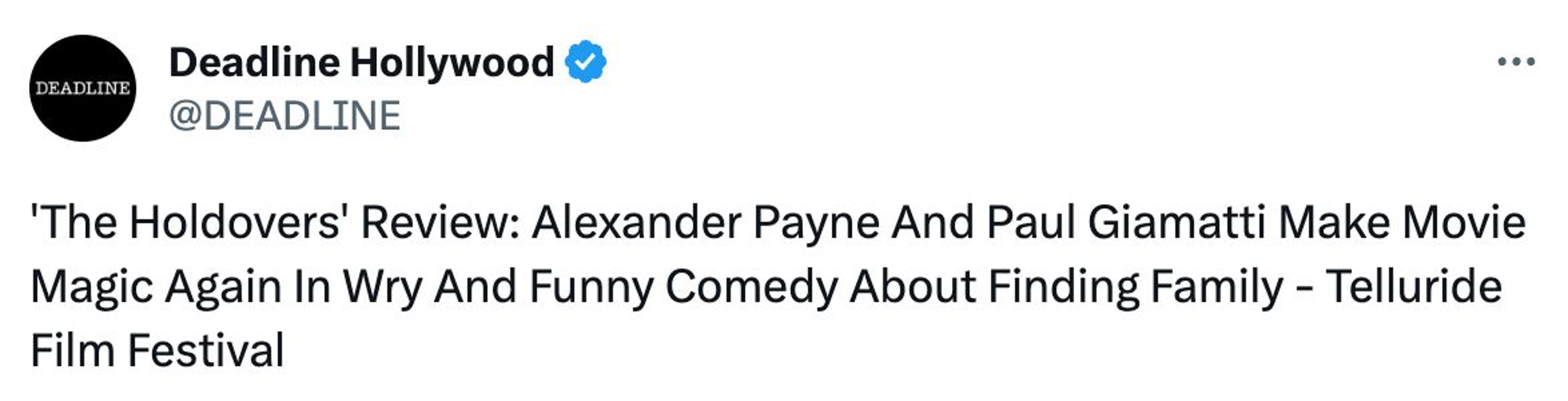Screen dimensions: 1568x401
Task: Visit the @DEADLINE handle link
Action: [x=284, y=116]
